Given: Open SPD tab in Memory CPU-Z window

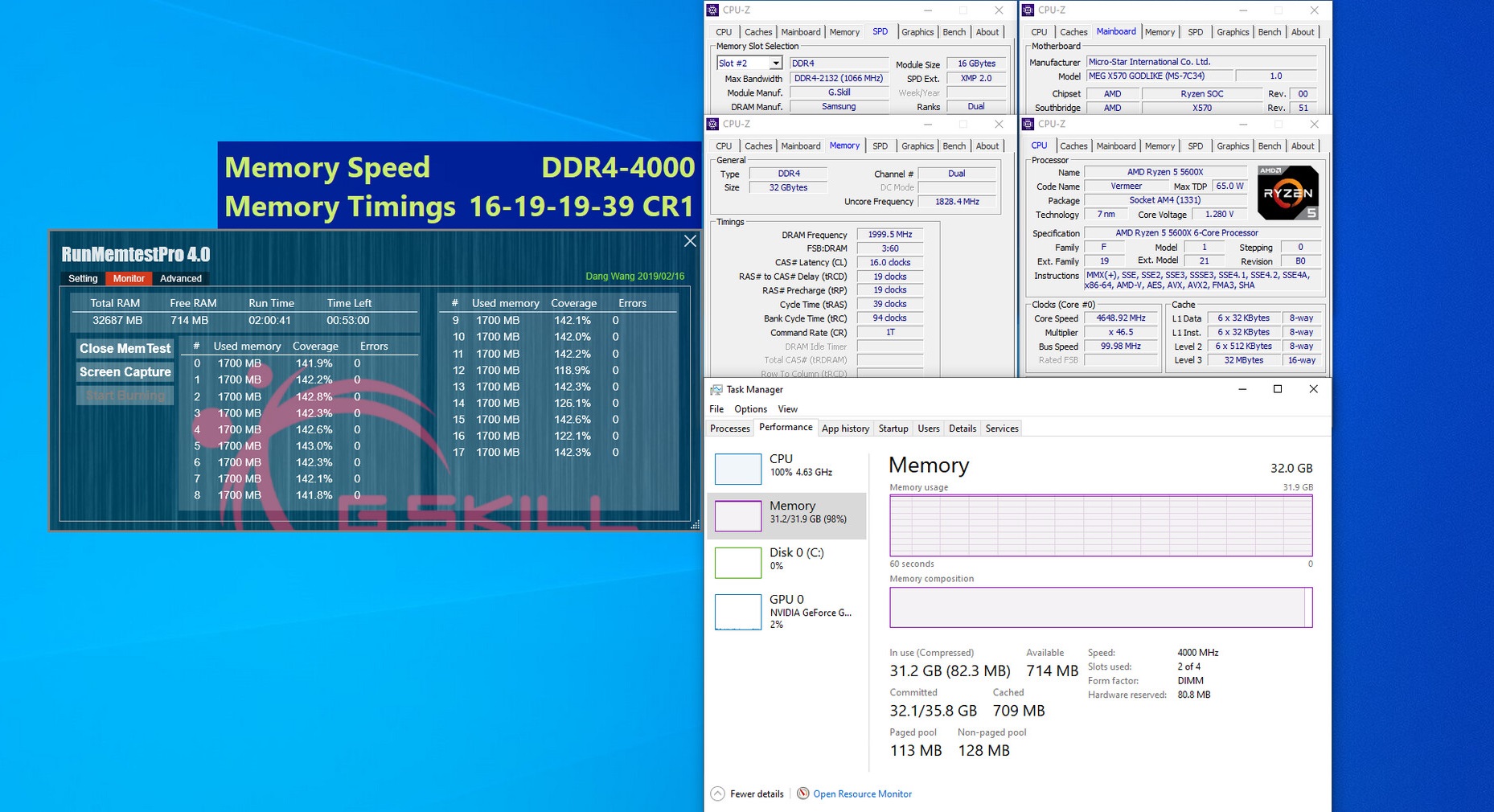Looking at the screenshot, I should [880, 146].
